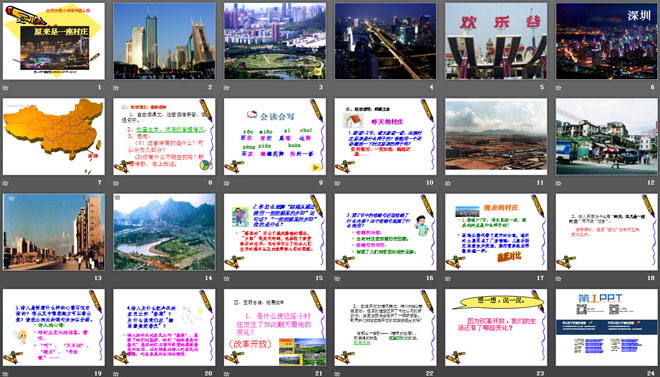
Task: Click the animation star under slide 8
Action: (x=116, y=183)
